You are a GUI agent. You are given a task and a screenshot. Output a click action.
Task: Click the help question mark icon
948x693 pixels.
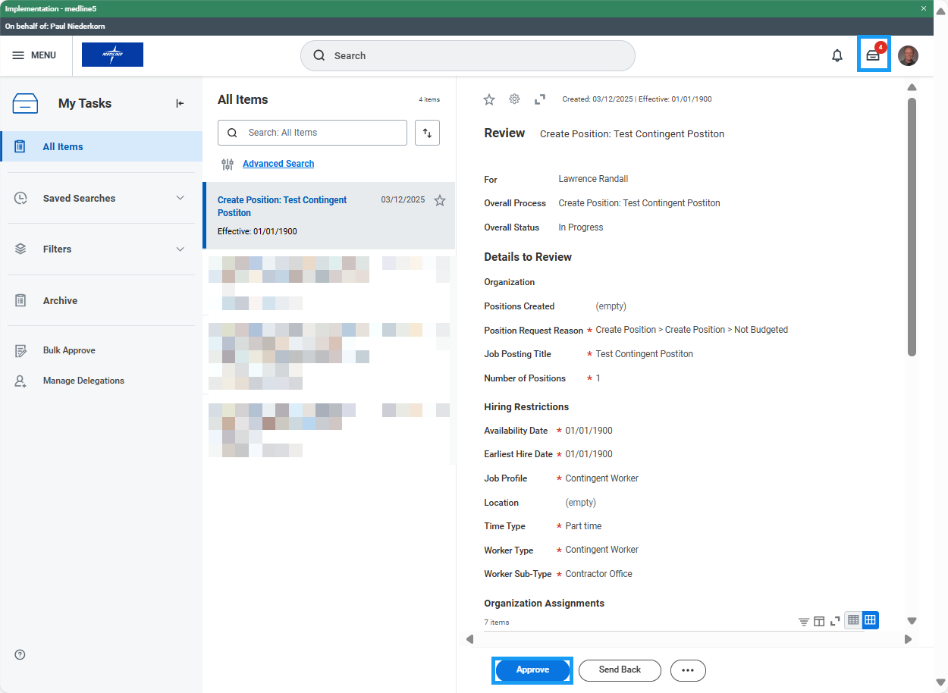click(20, 654)
